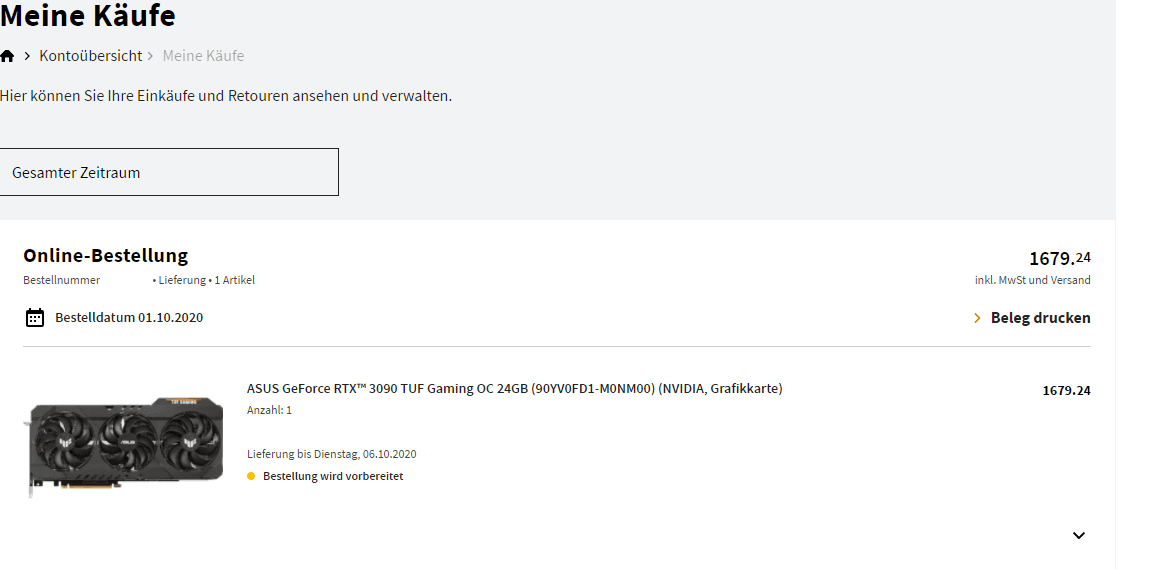Click the arrow icon before Beleg drucken
This screenshot has height=569, width=1154.
pyautogui.click(x=977, y=318)
